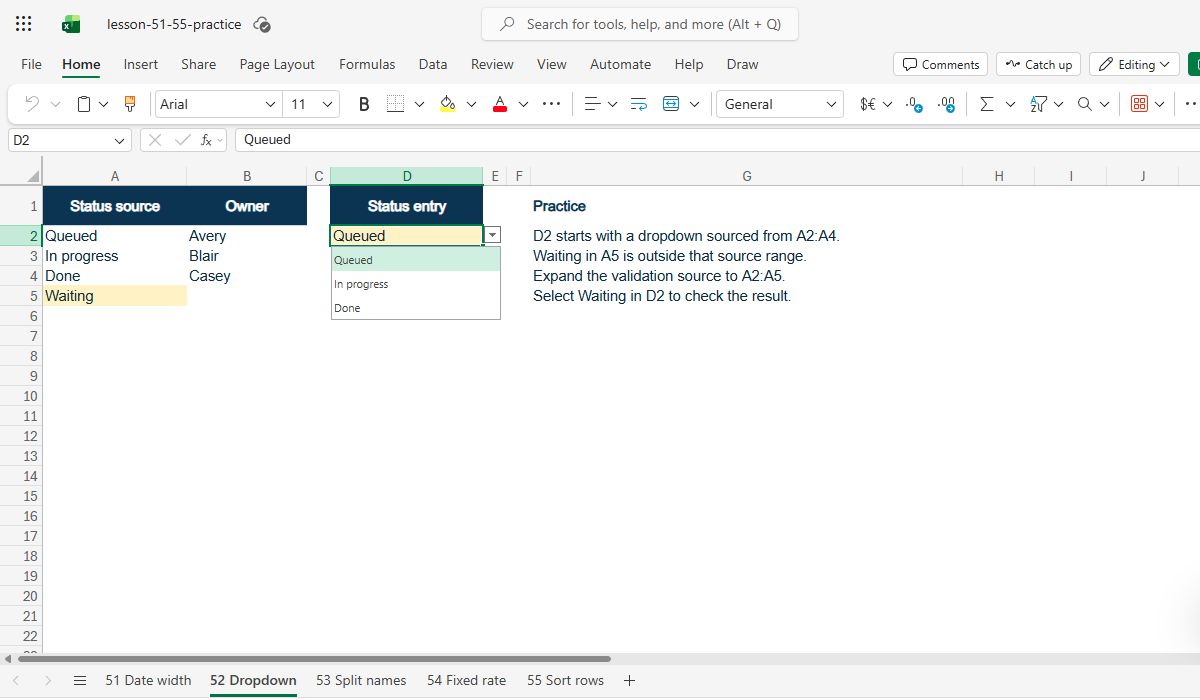The height and width of the screenshot is (700, 1200).
Task: Click the Comments button
Action: (x=940, y=64)
